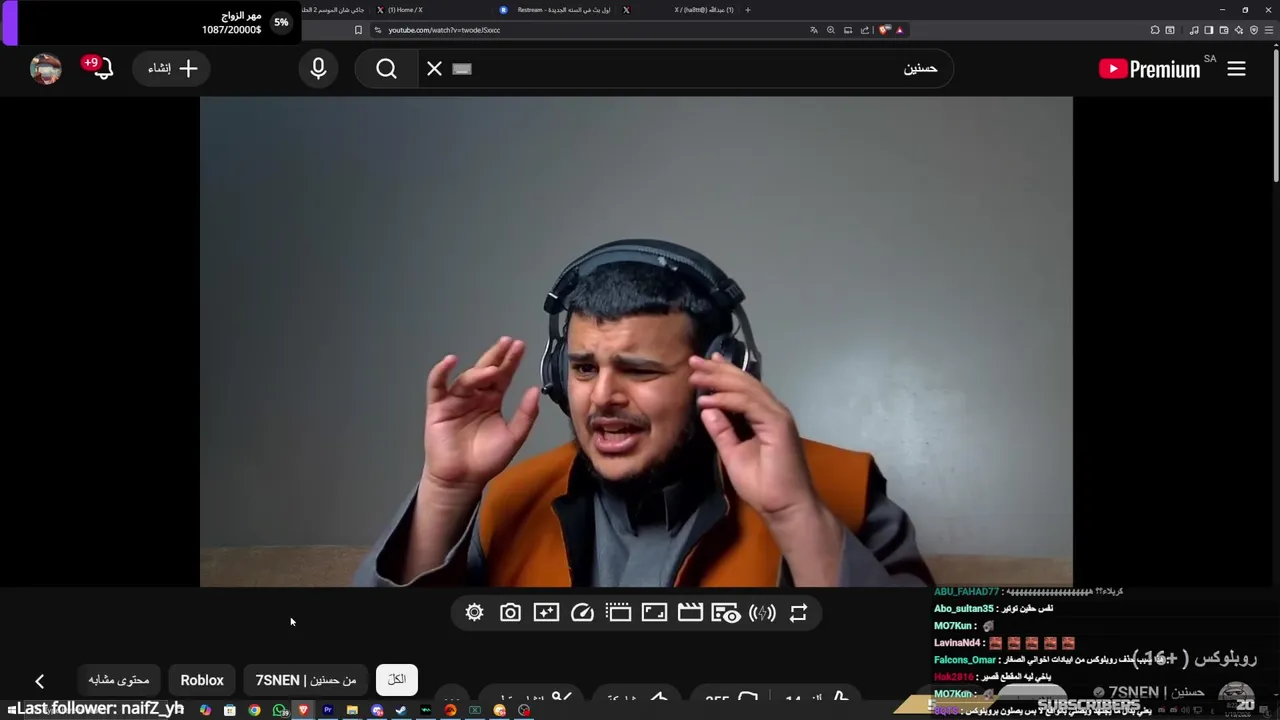1280x720 pixels.
Task: Click the zoom magnifier in address bar
Action: pyautogui.click(x=831, y=30)
